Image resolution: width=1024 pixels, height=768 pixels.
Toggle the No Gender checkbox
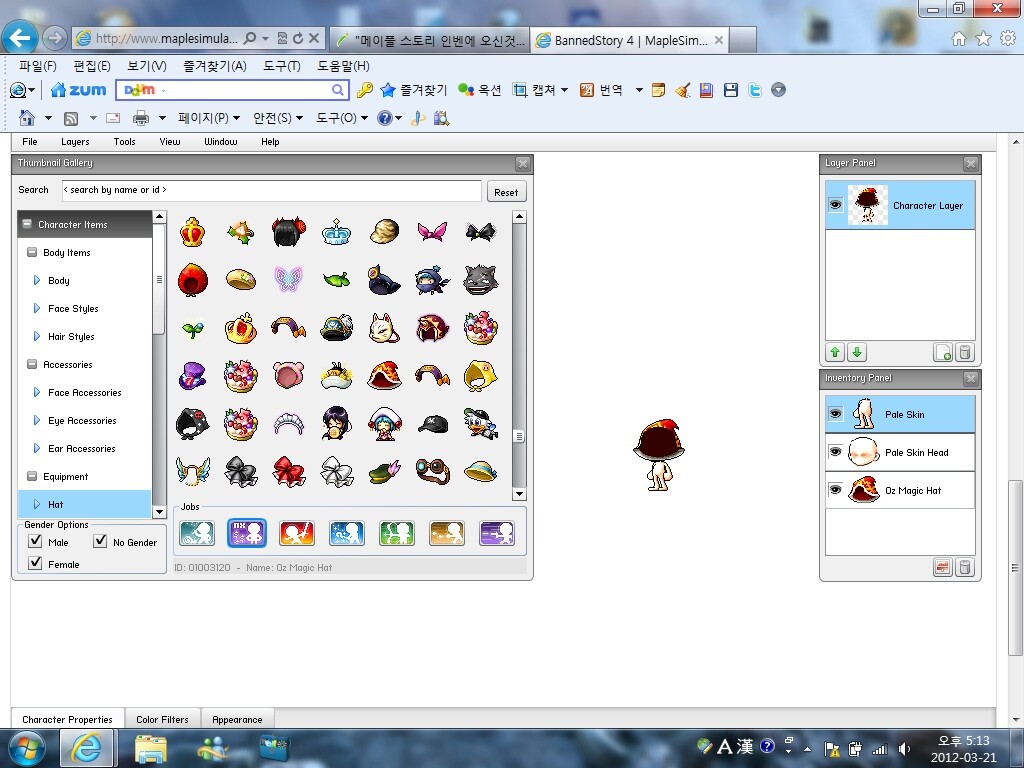(100, 541)
